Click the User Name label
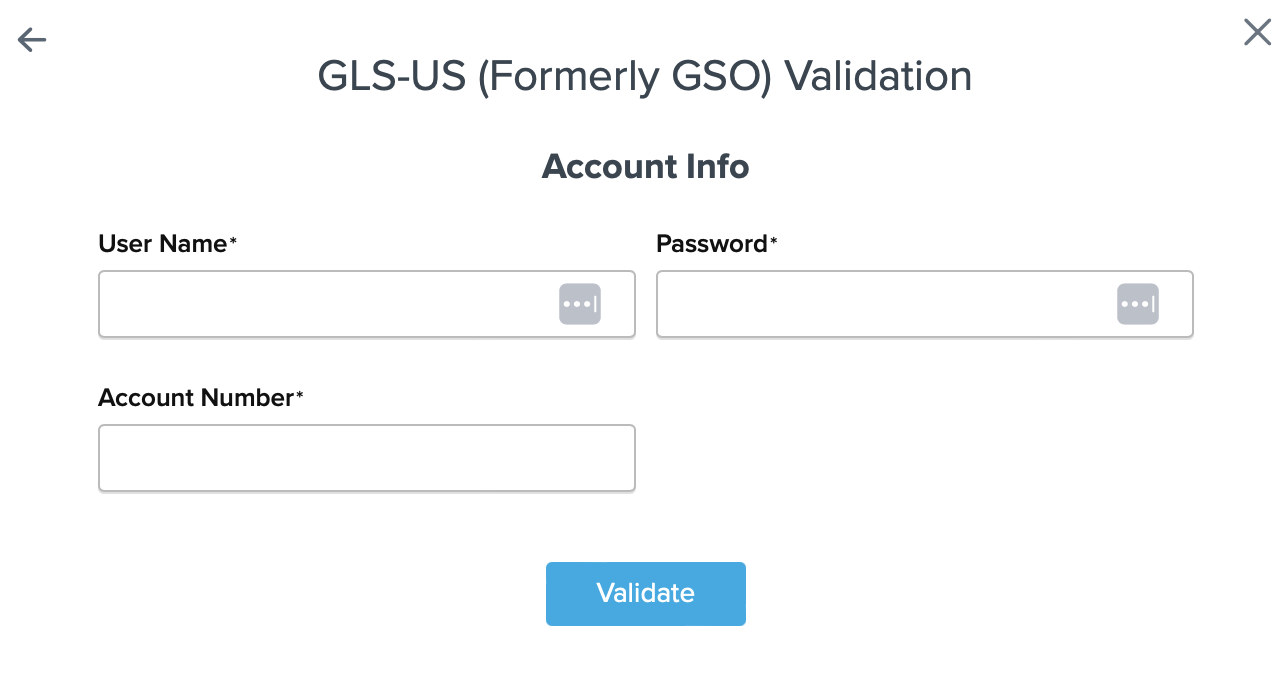This screenshot has height=690, width=1288. [163, 243]
